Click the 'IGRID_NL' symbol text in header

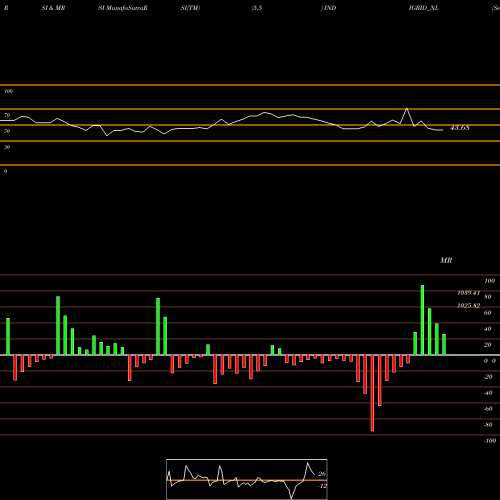(424, 8)
